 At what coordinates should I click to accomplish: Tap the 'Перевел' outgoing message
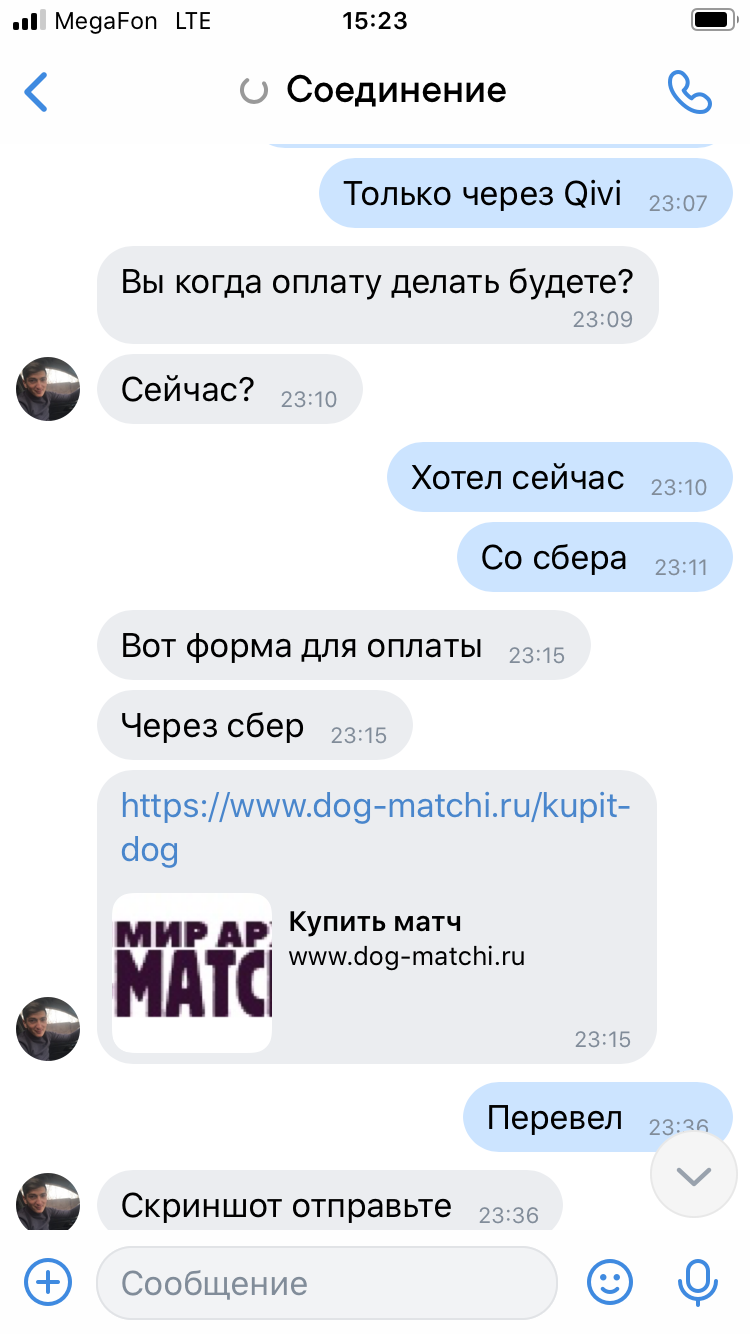point(598,1117)
